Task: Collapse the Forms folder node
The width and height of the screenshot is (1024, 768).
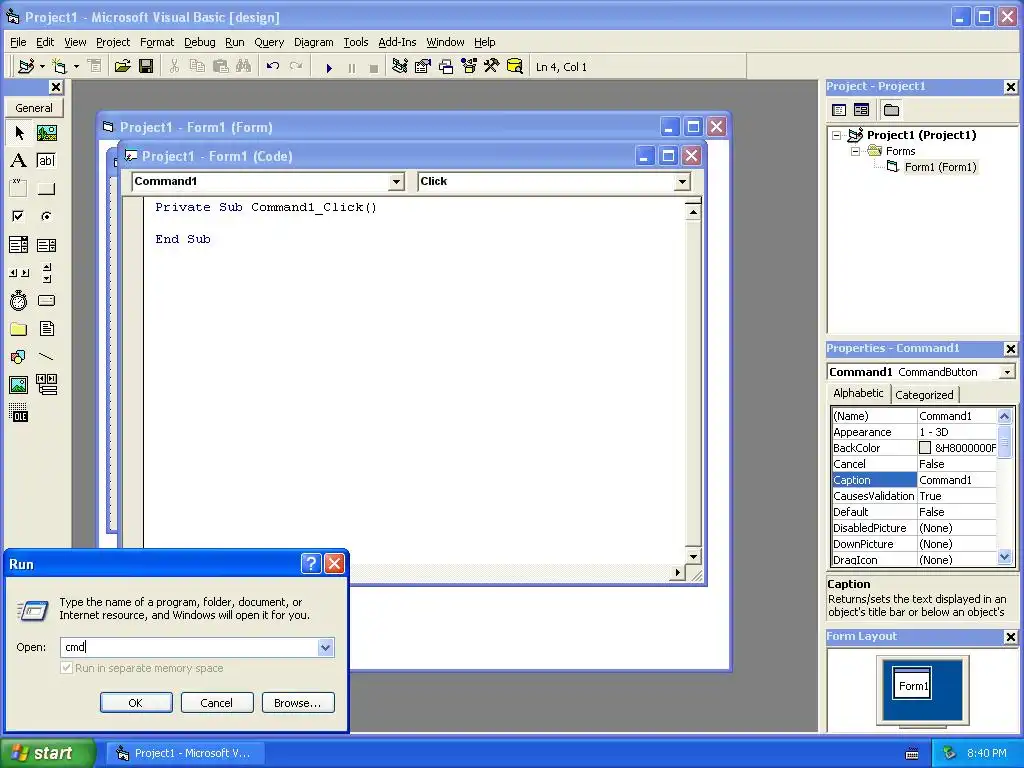Action: pyautogui.click(x=855, y=152)
